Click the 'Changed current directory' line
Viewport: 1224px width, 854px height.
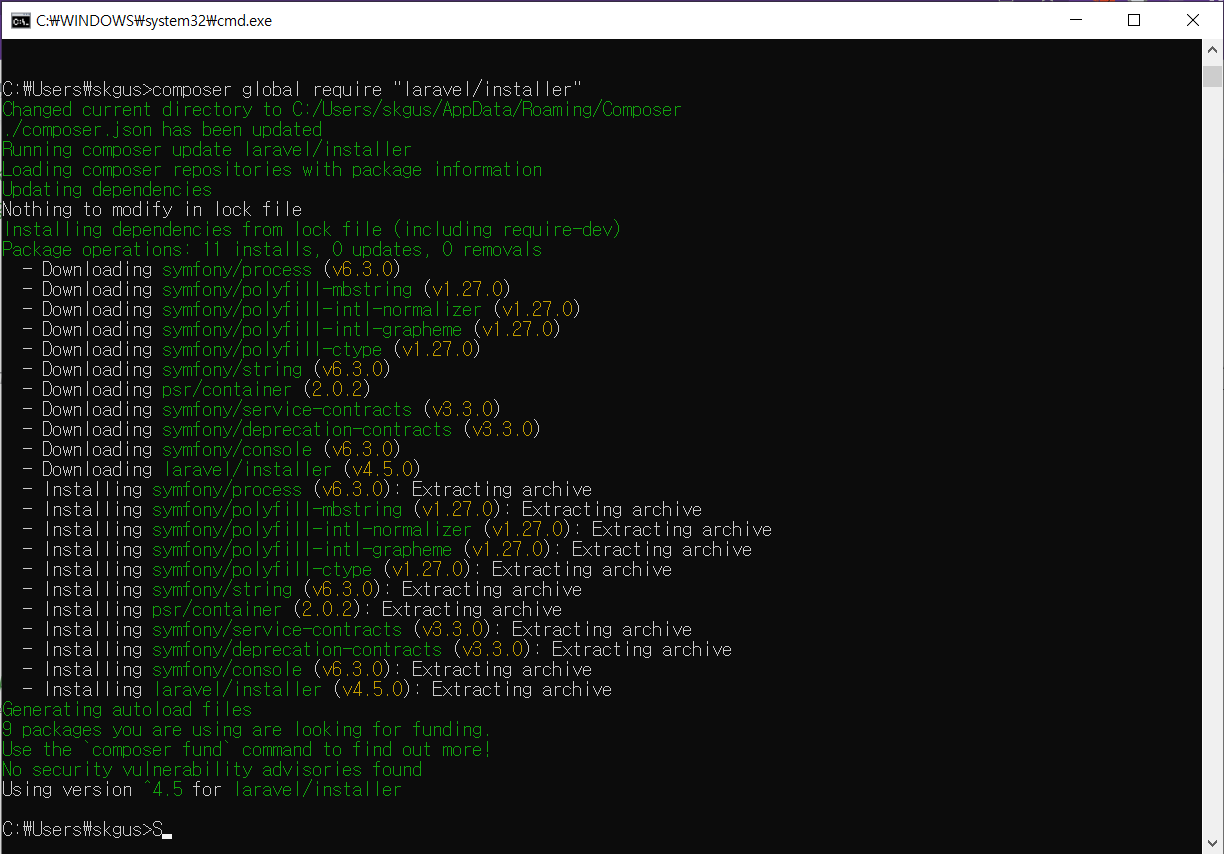click(x=342, y=109)
